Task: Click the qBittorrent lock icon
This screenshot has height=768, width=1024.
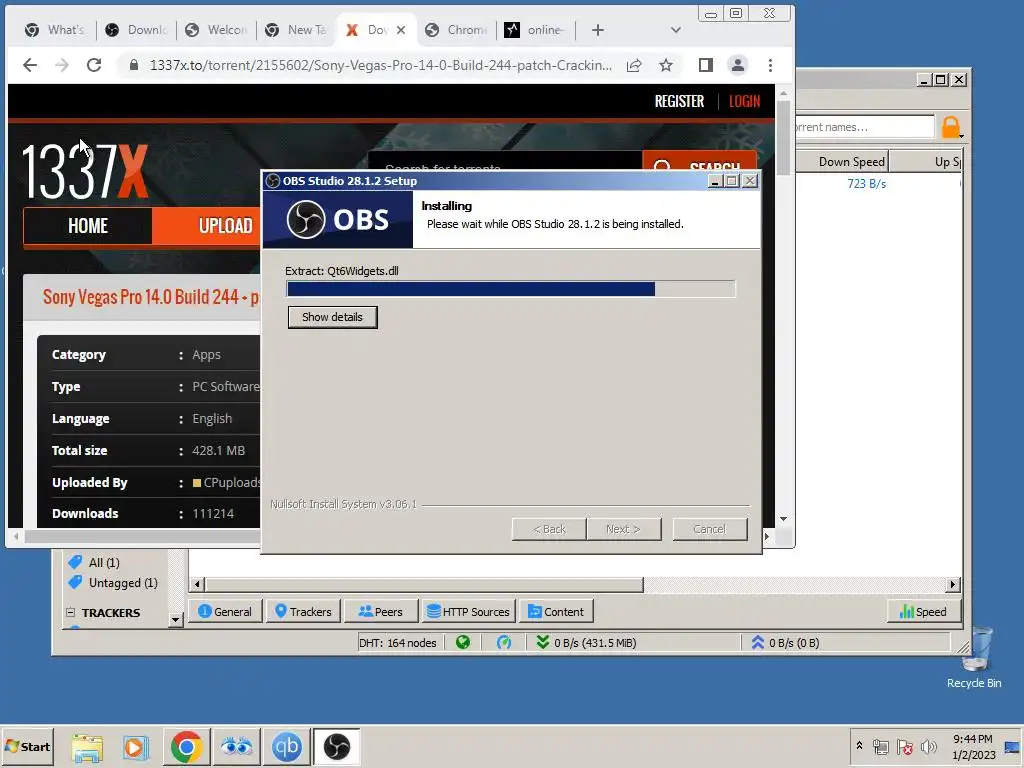Action: tap(951, 127)
